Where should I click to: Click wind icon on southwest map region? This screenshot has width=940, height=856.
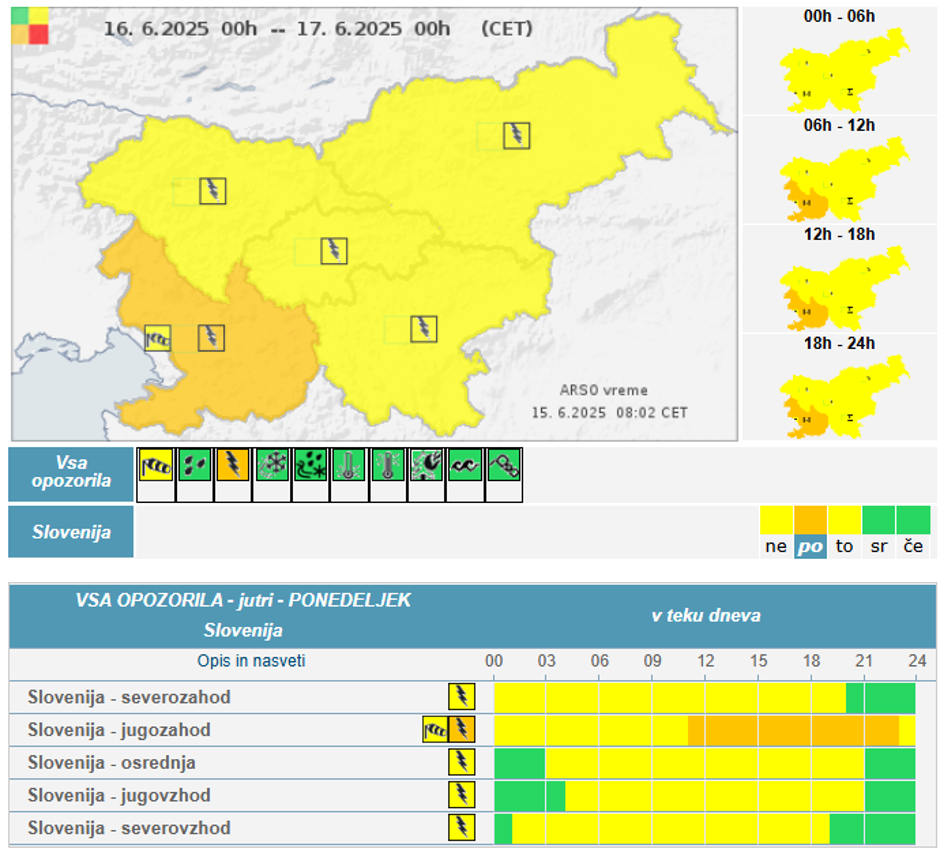158,338
